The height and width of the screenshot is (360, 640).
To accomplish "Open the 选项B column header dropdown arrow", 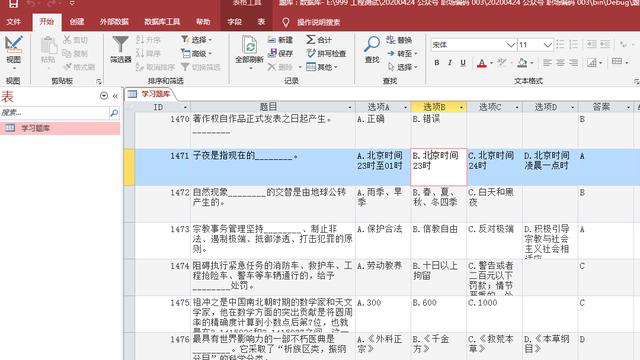I will tap(461, 107).
